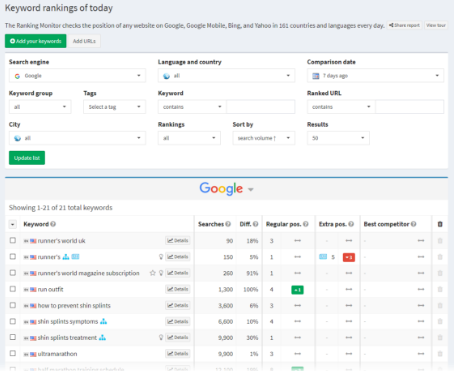Click the Keyword filter text field
The width and height of the screenshot is (454, 371).
click(260, 107)
